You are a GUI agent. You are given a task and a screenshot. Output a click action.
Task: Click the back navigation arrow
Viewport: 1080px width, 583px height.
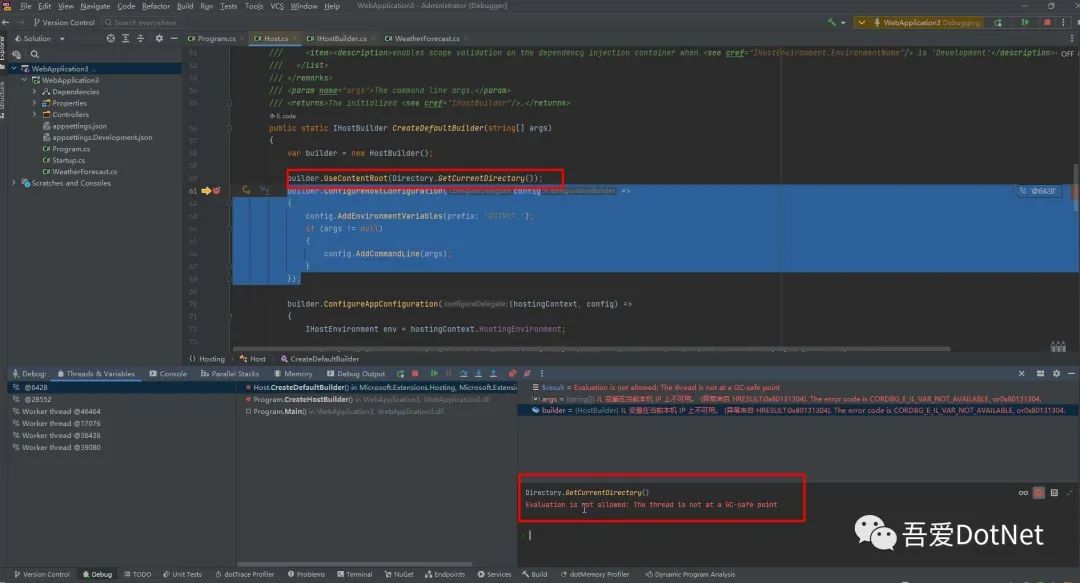[6, 22]
